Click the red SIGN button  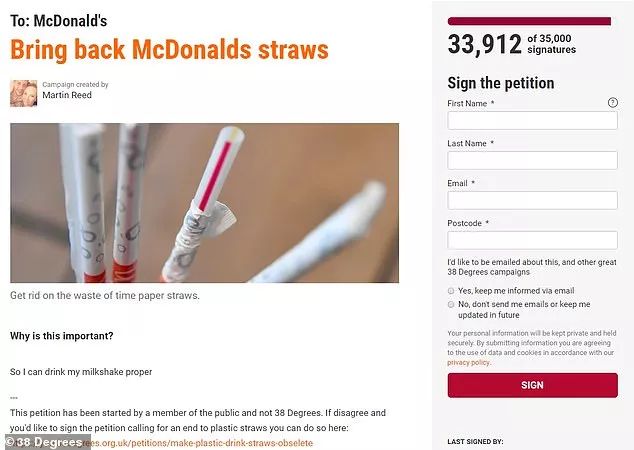click(x=532, y=385)
